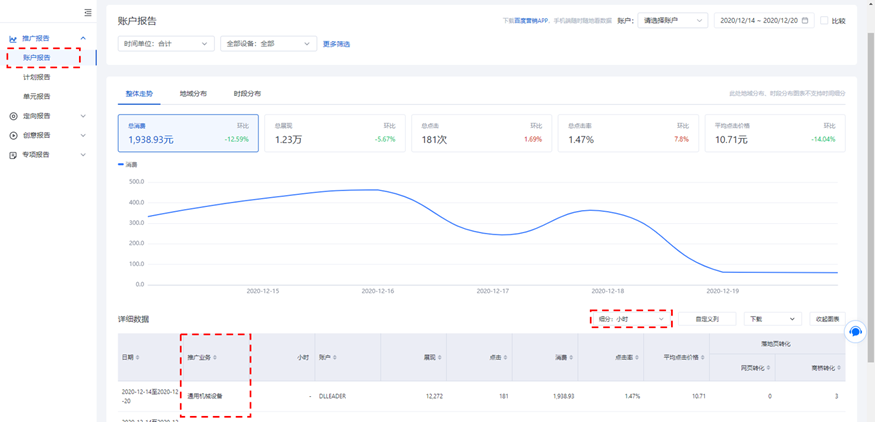Image resolution: width=875 pixels, height=422 pixels.
Task: Sort the table by 日期 column icon
Action: coord(138,357)
